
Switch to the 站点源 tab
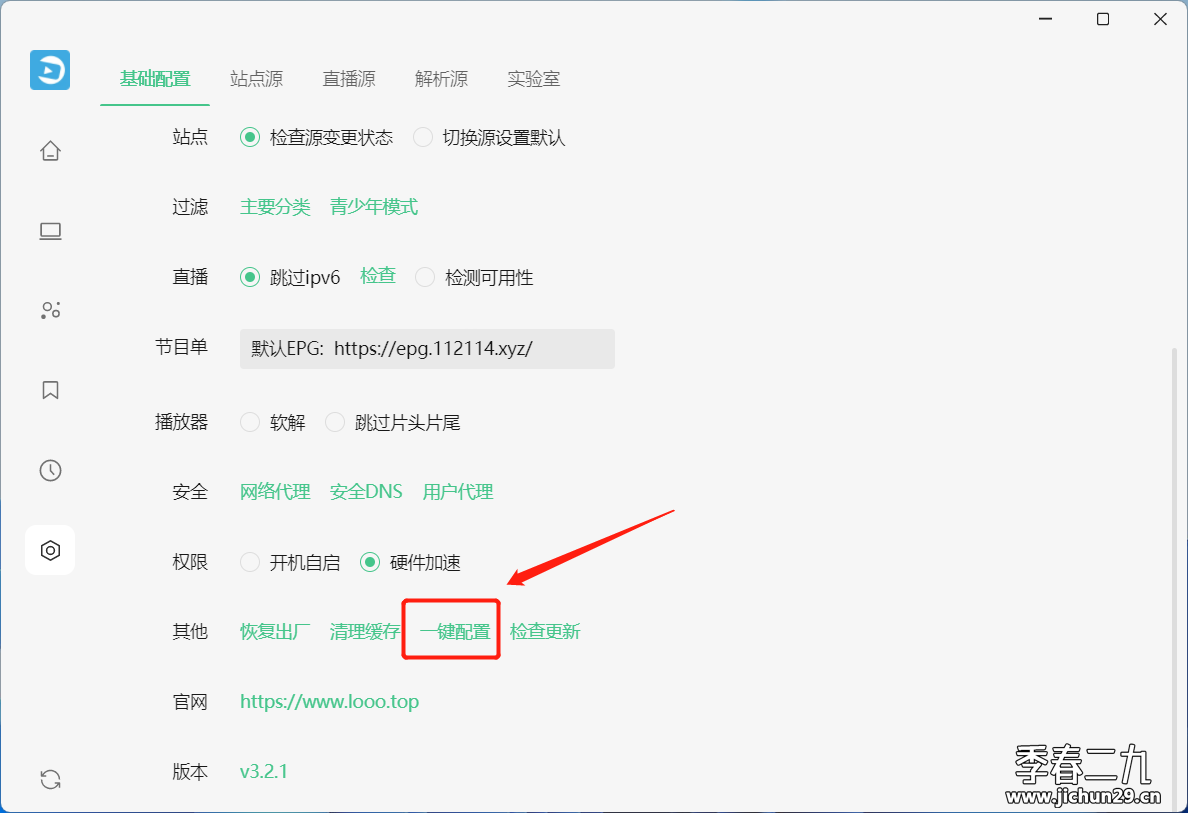(257, 79)
